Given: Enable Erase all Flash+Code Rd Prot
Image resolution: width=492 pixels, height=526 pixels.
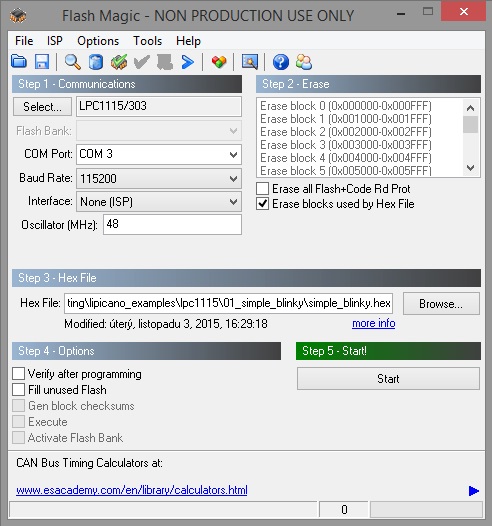Looking at the screenshot, I should pos(262,189).
